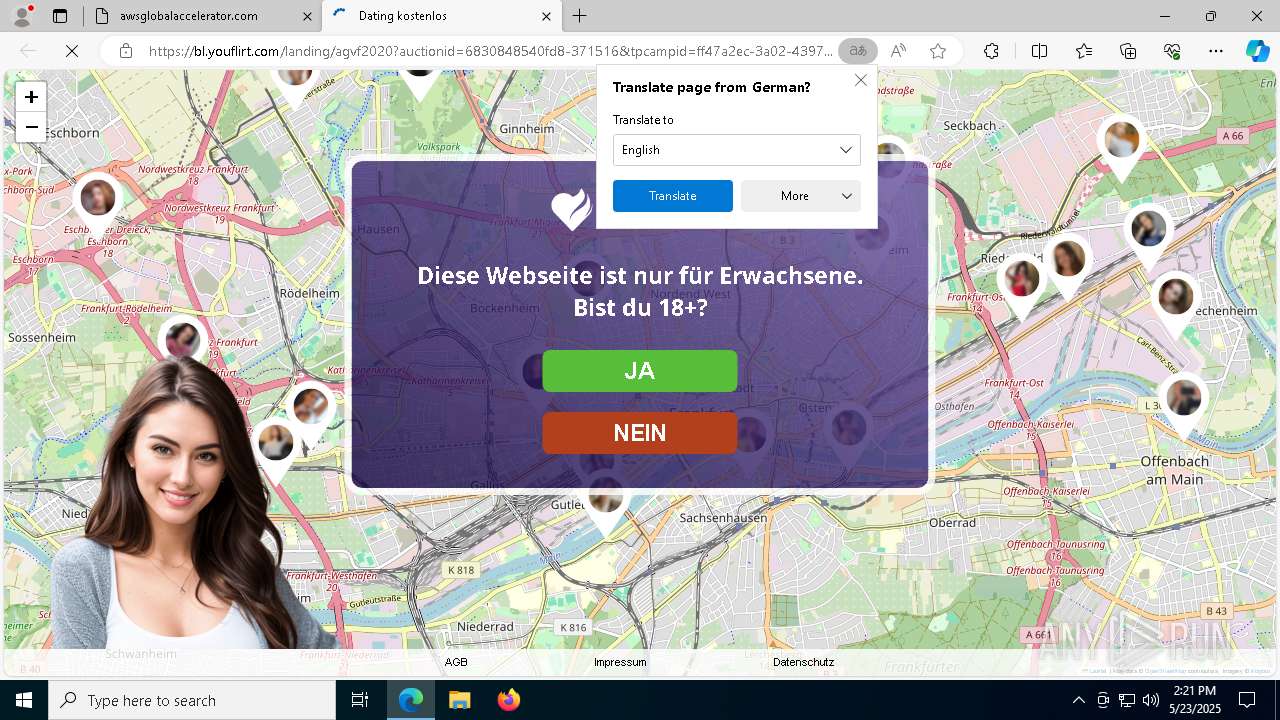
Task: Open Microsoft Edge from taskbar
Action: (411, 700)
